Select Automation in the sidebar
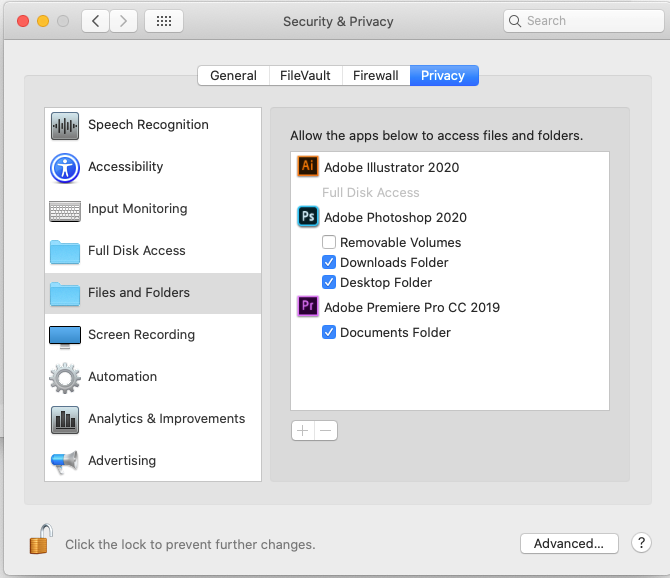670x578 pixels. point(153,378)
